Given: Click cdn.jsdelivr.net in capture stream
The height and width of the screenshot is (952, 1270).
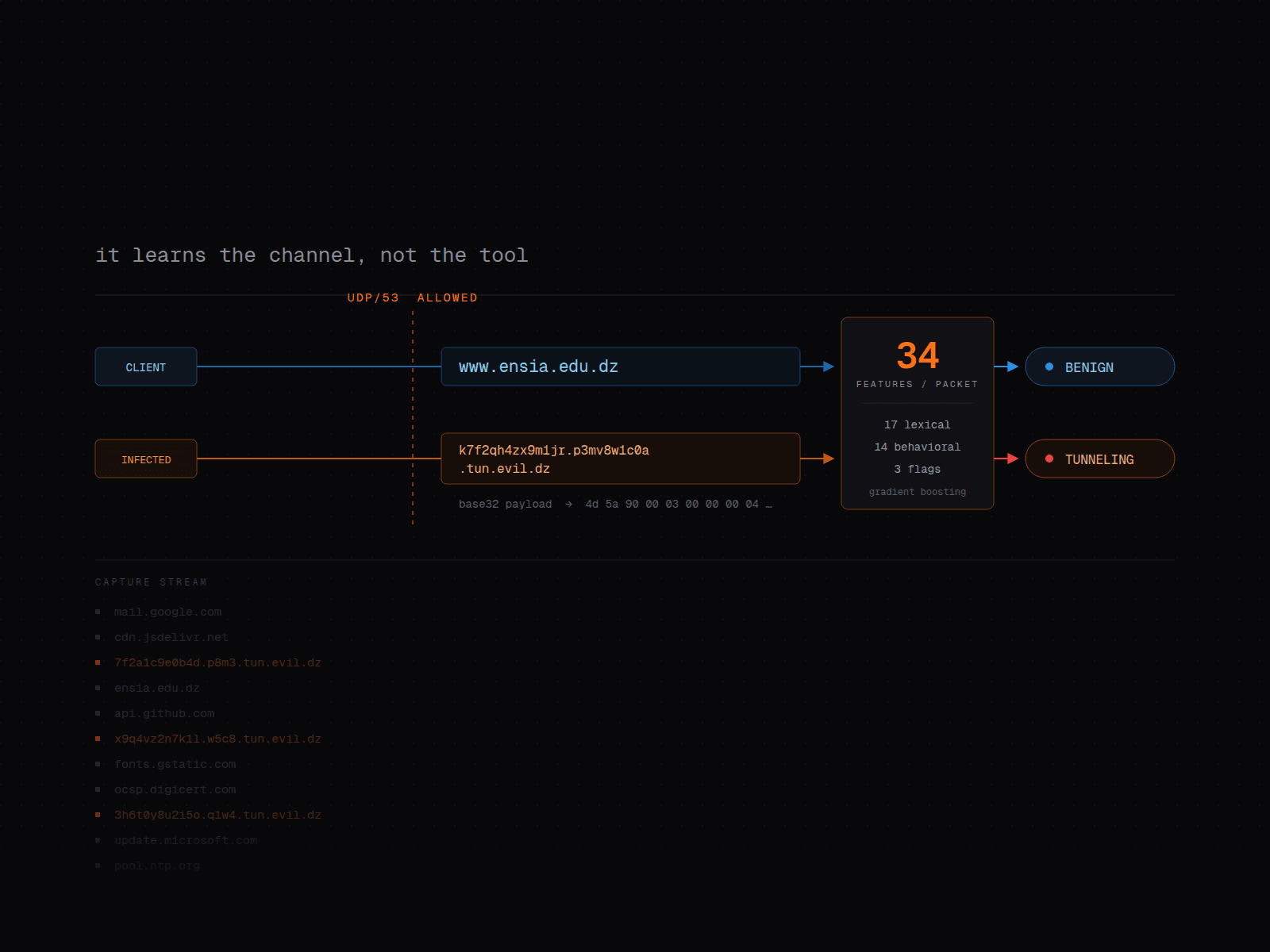Looking at the screenshot, I should point(171,637).
